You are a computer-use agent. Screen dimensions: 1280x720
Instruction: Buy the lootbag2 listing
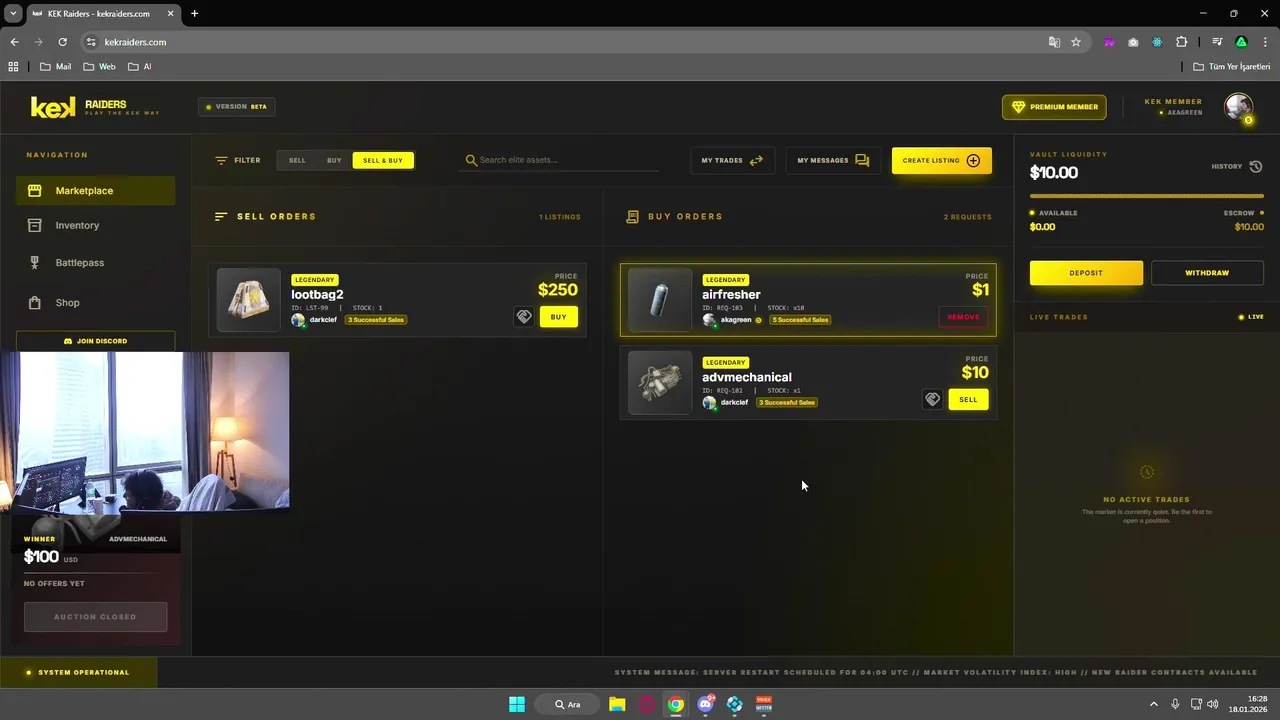click(x=558, y=317)
